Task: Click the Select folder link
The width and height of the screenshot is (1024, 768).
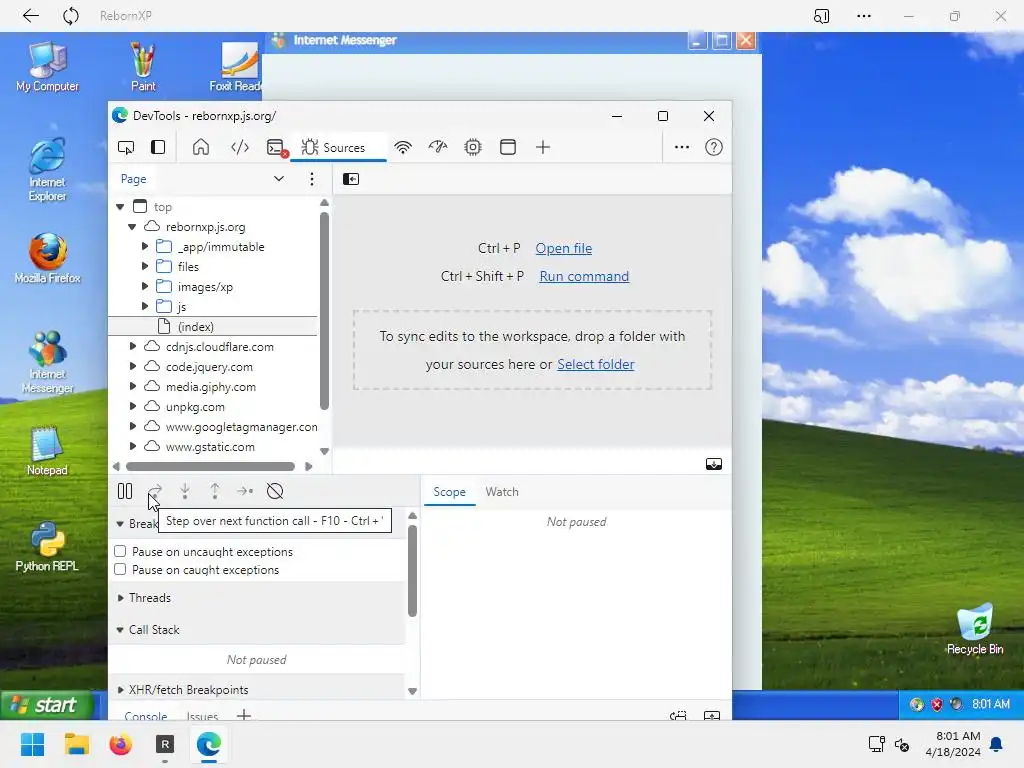Action: [x=595, y=364]
